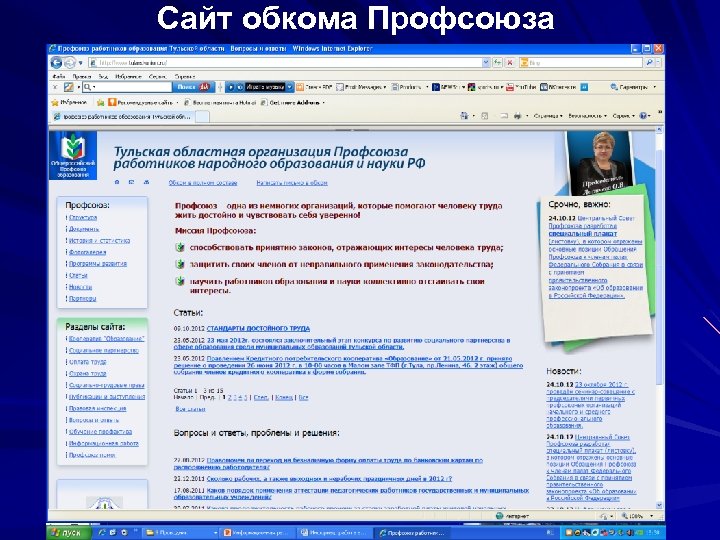Open the Обком в полном составе link
The height and width of the screenshot is (540, 720).
(x=202, y=183)
